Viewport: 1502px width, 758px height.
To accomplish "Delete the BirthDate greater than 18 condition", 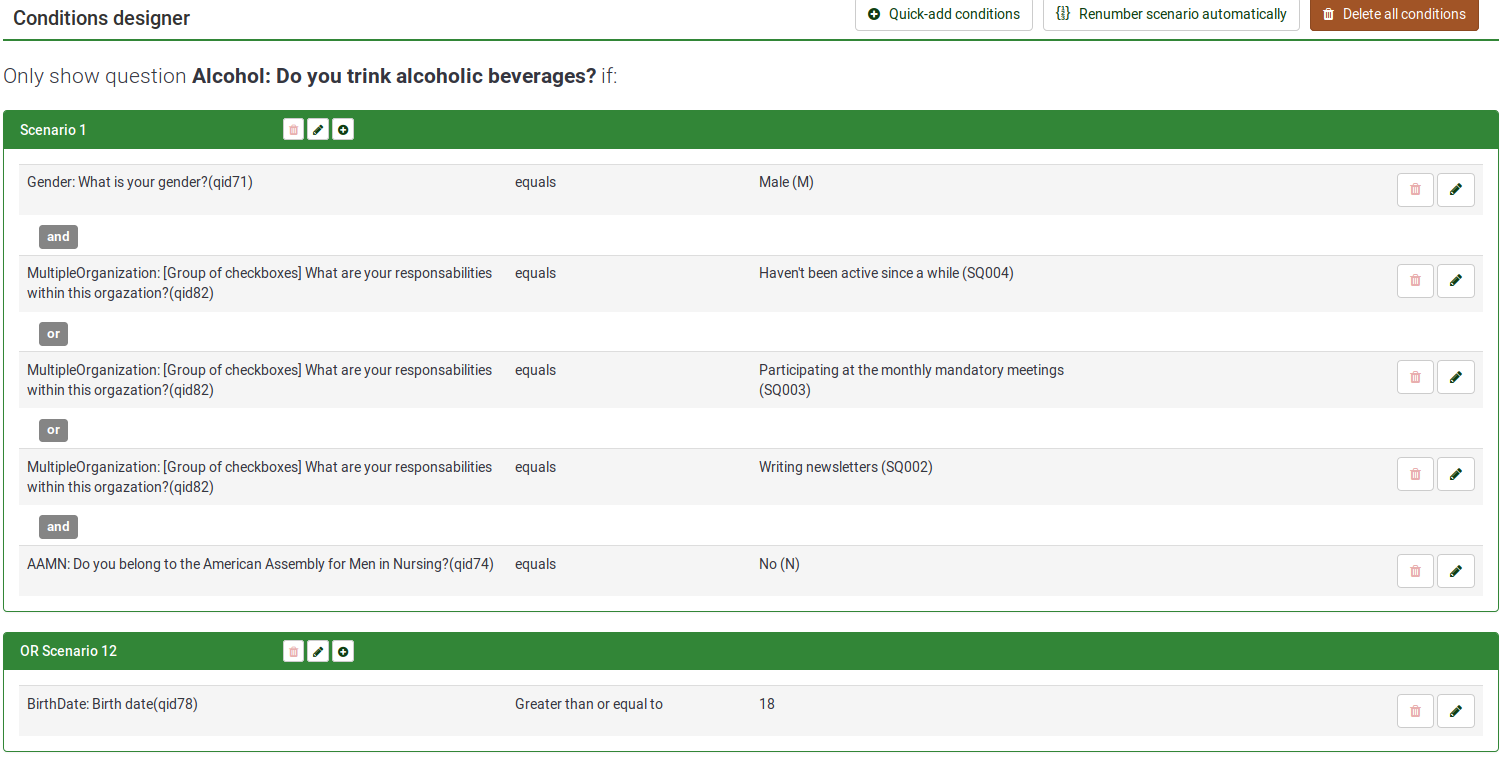I will click(x=1415, y=711).
